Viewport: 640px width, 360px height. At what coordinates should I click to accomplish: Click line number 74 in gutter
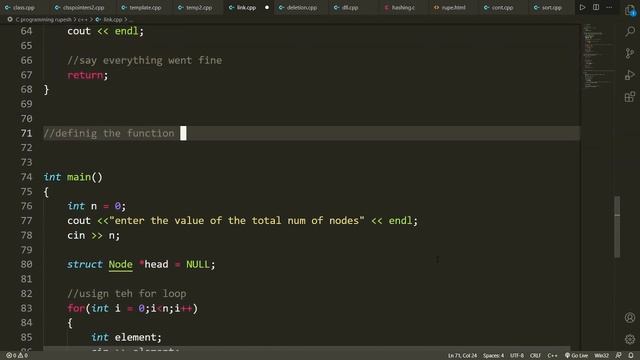coord(26,177)
